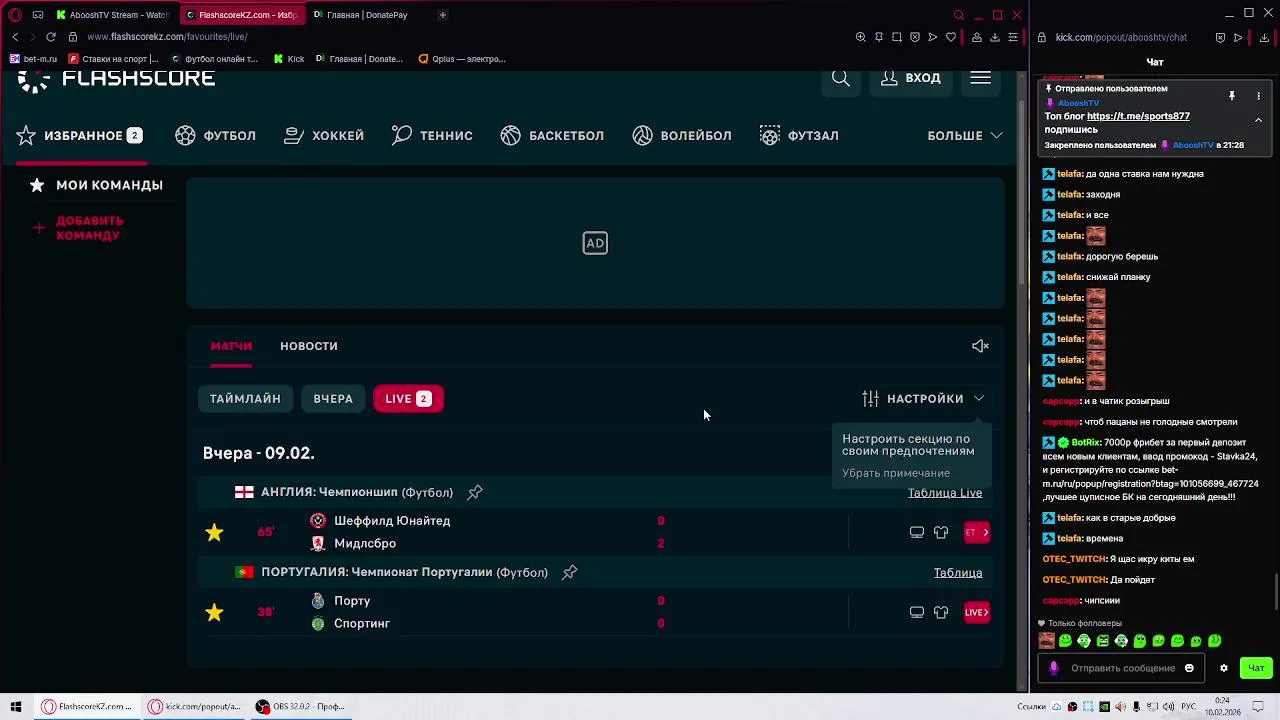The height and width of the screenshot is (720, 1280).
Task: Select the ТАЙМЛАЙН filter
Action: (x=245, y=398)
